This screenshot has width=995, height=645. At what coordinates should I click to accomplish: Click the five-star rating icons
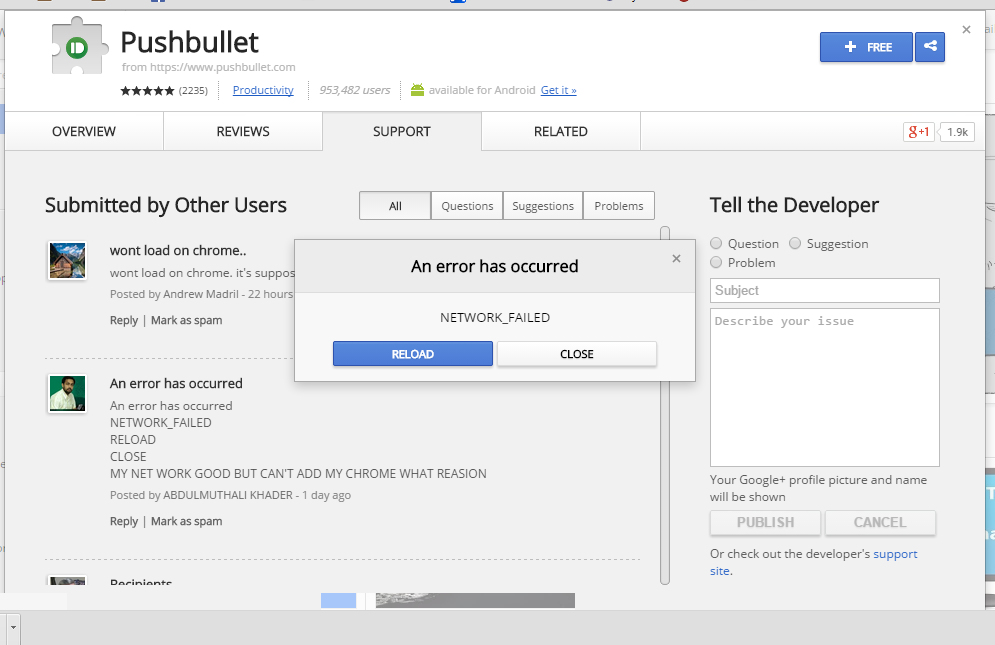coord(147,90)
